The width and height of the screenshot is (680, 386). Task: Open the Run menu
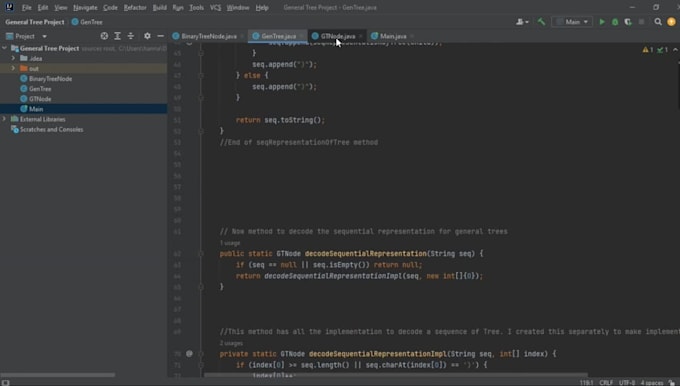178,7
